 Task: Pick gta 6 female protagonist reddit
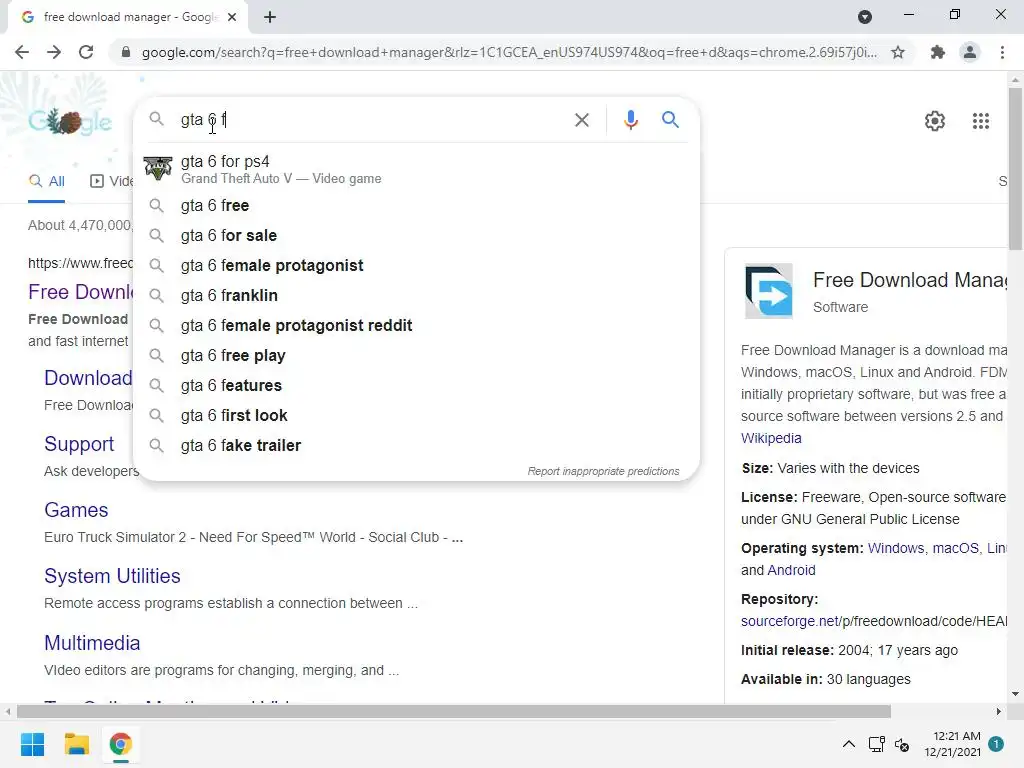click(x=416, y=326)
